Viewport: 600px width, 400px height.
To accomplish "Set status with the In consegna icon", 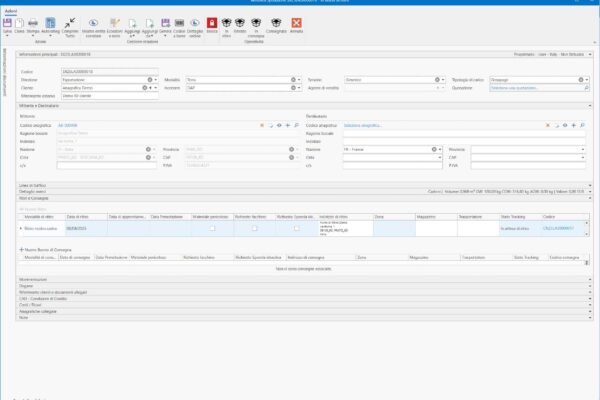I will [x=256, y=23].
